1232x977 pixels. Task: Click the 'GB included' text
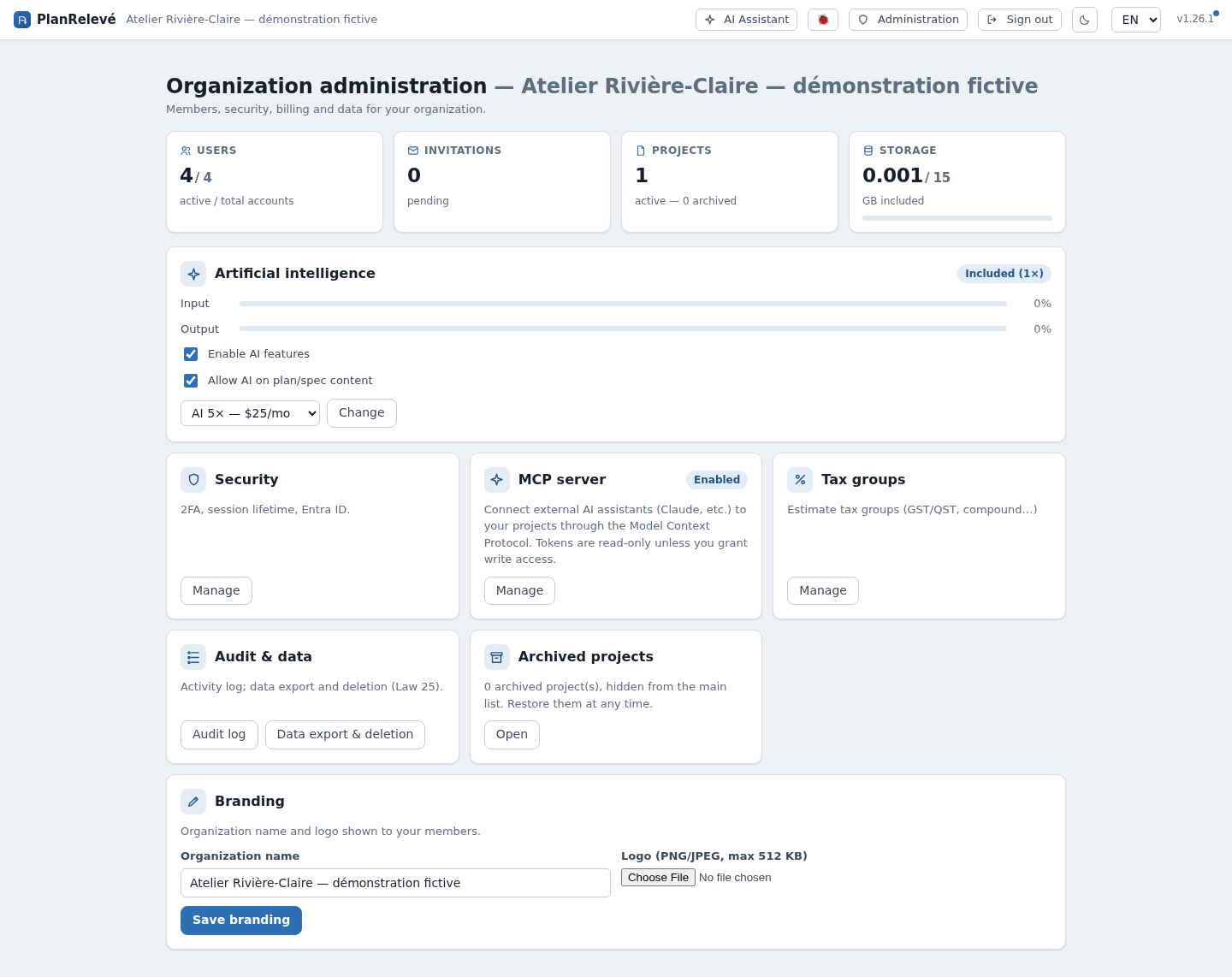pyautogui.click(x=893, y=201)
